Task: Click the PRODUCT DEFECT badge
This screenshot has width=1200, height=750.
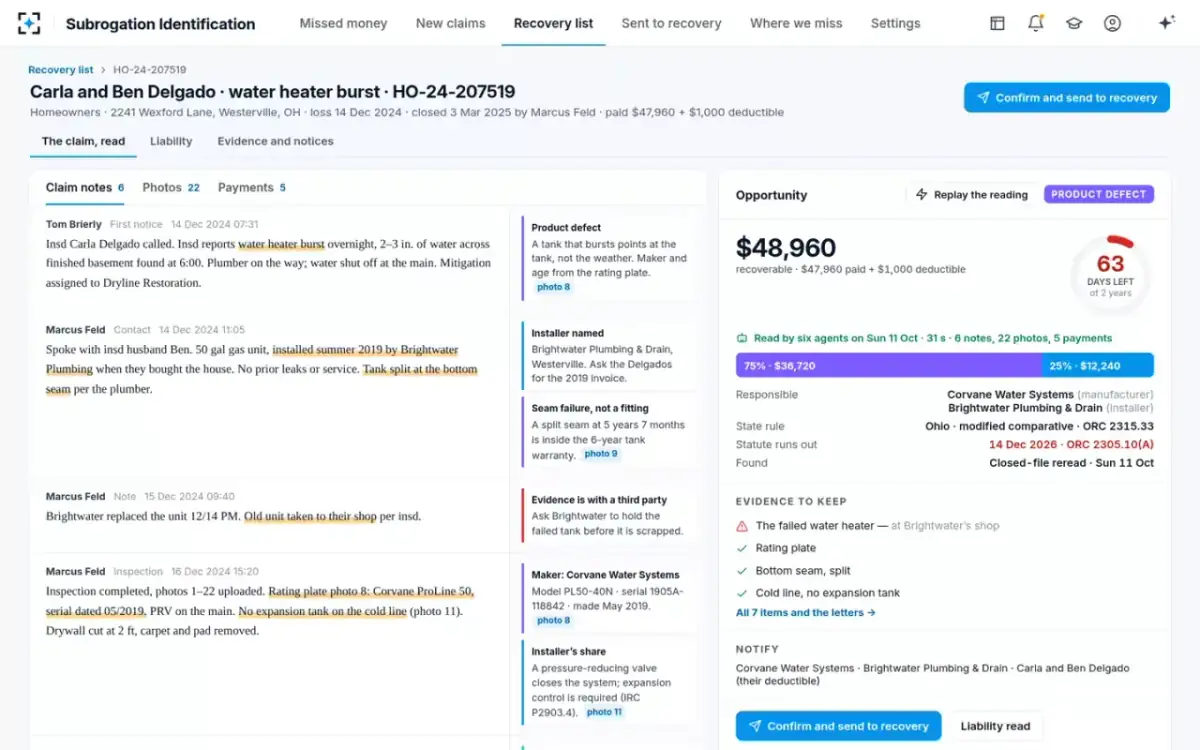Action: (x=1099, y=195)
